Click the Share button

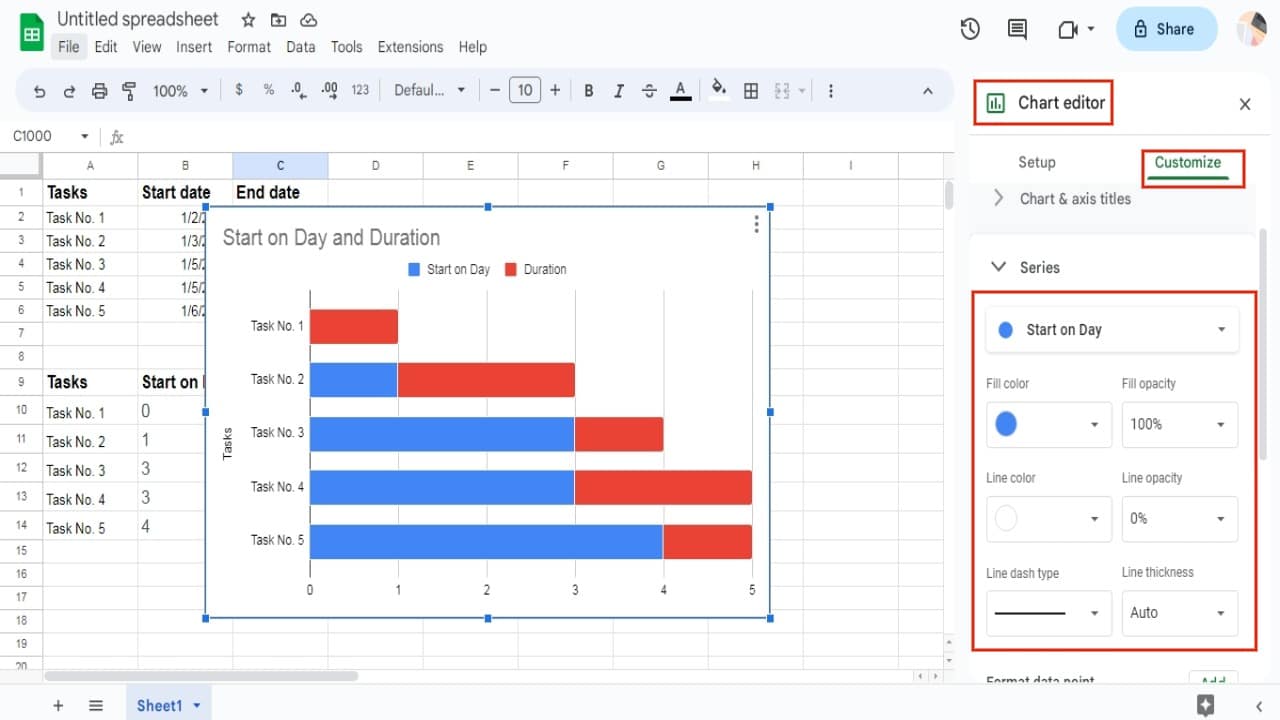1166,29
